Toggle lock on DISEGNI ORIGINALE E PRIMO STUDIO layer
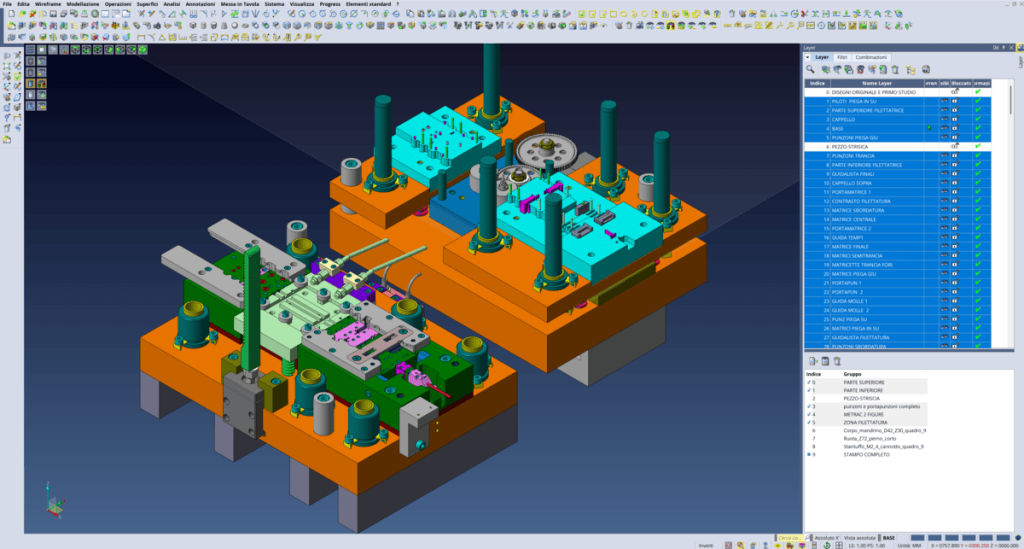Viewport: 1024px width, 549px height. click(954, 92)
